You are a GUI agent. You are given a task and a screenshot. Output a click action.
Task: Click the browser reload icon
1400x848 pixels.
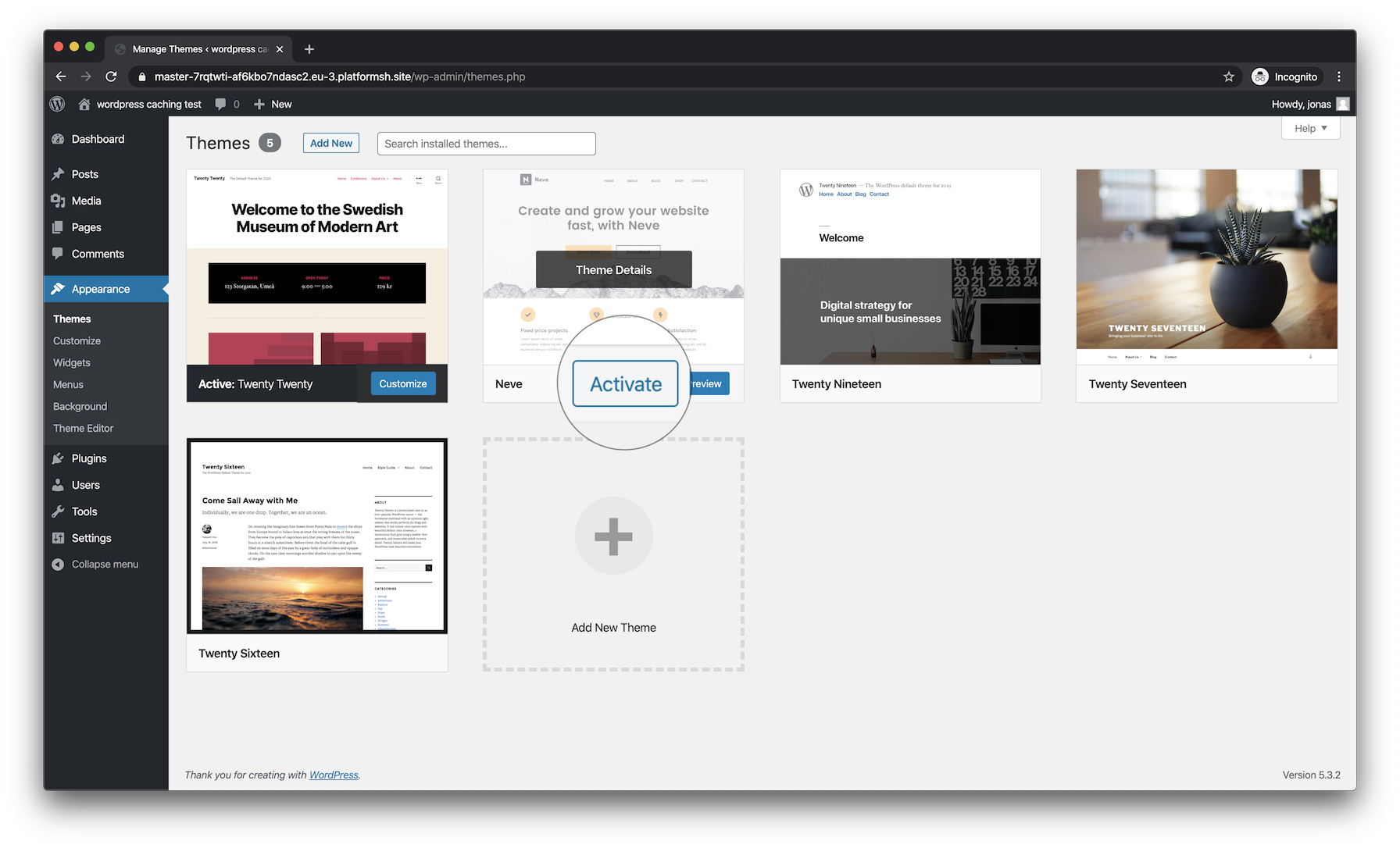111,77
